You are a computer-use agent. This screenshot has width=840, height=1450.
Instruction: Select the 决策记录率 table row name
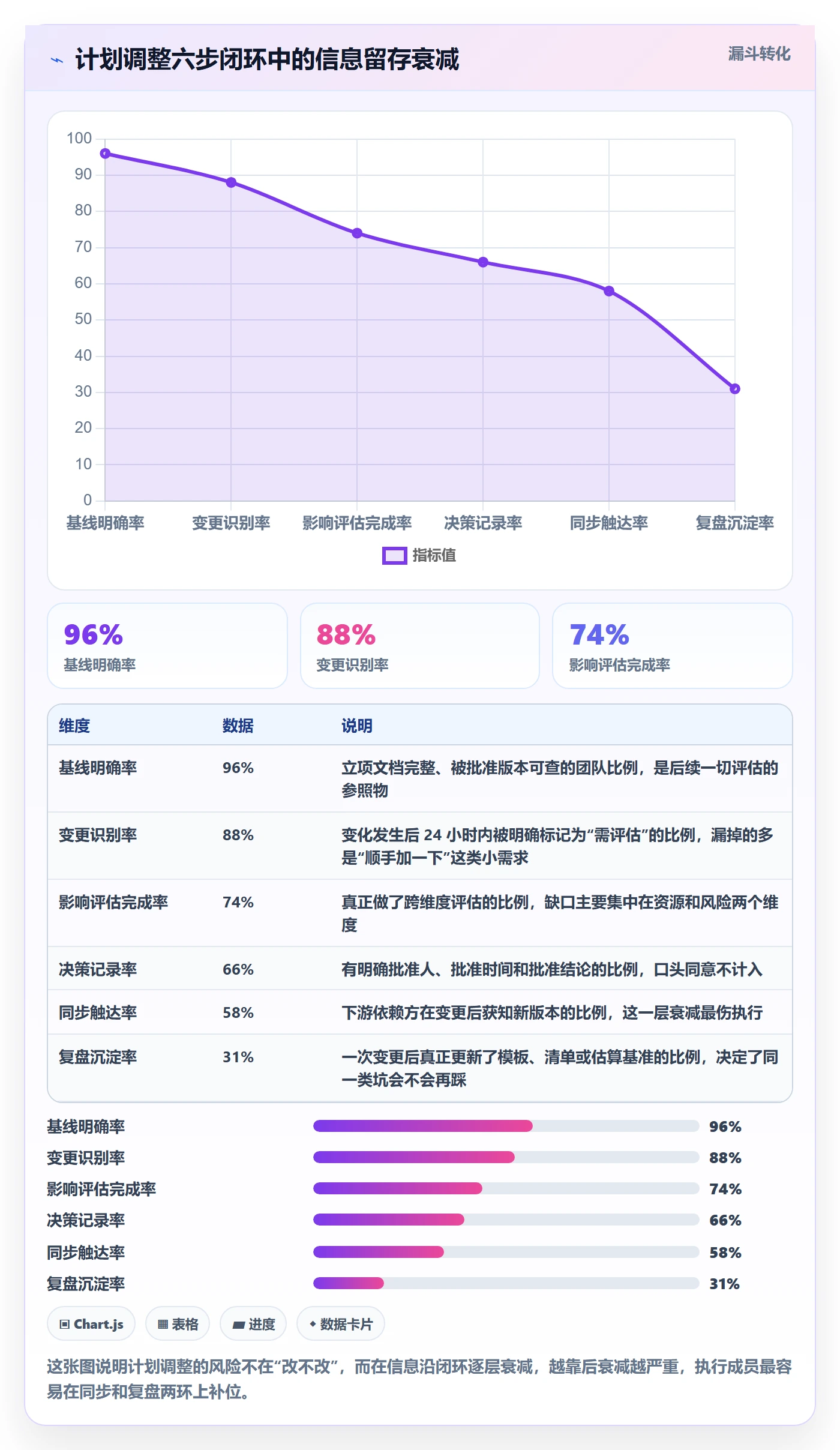click(x=98, y=969)
